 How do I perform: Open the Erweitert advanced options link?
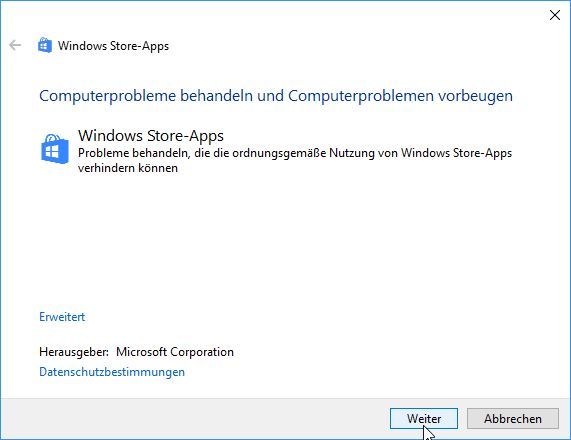pos(62,317)
